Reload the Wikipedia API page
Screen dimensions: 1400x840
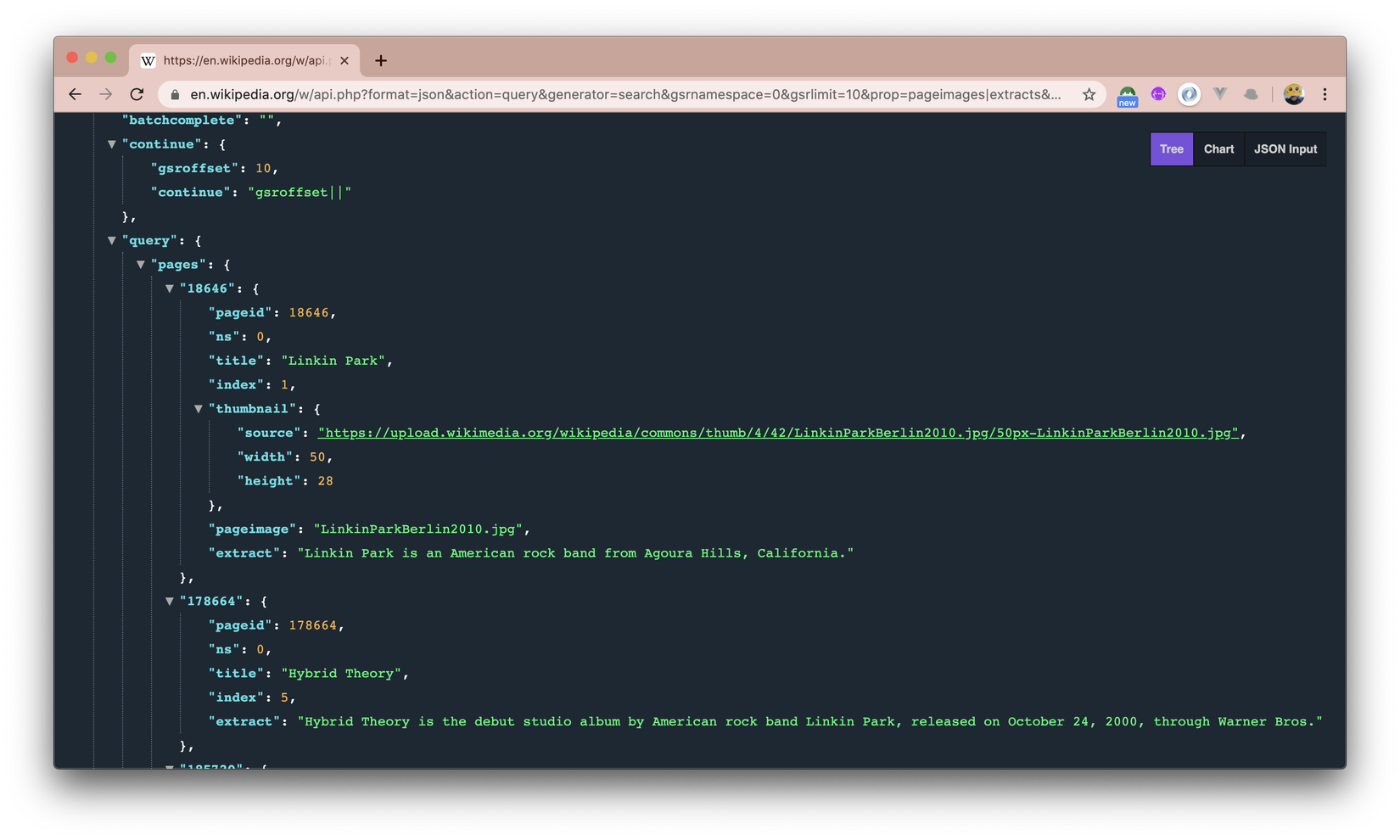click(x=137, y=94)
